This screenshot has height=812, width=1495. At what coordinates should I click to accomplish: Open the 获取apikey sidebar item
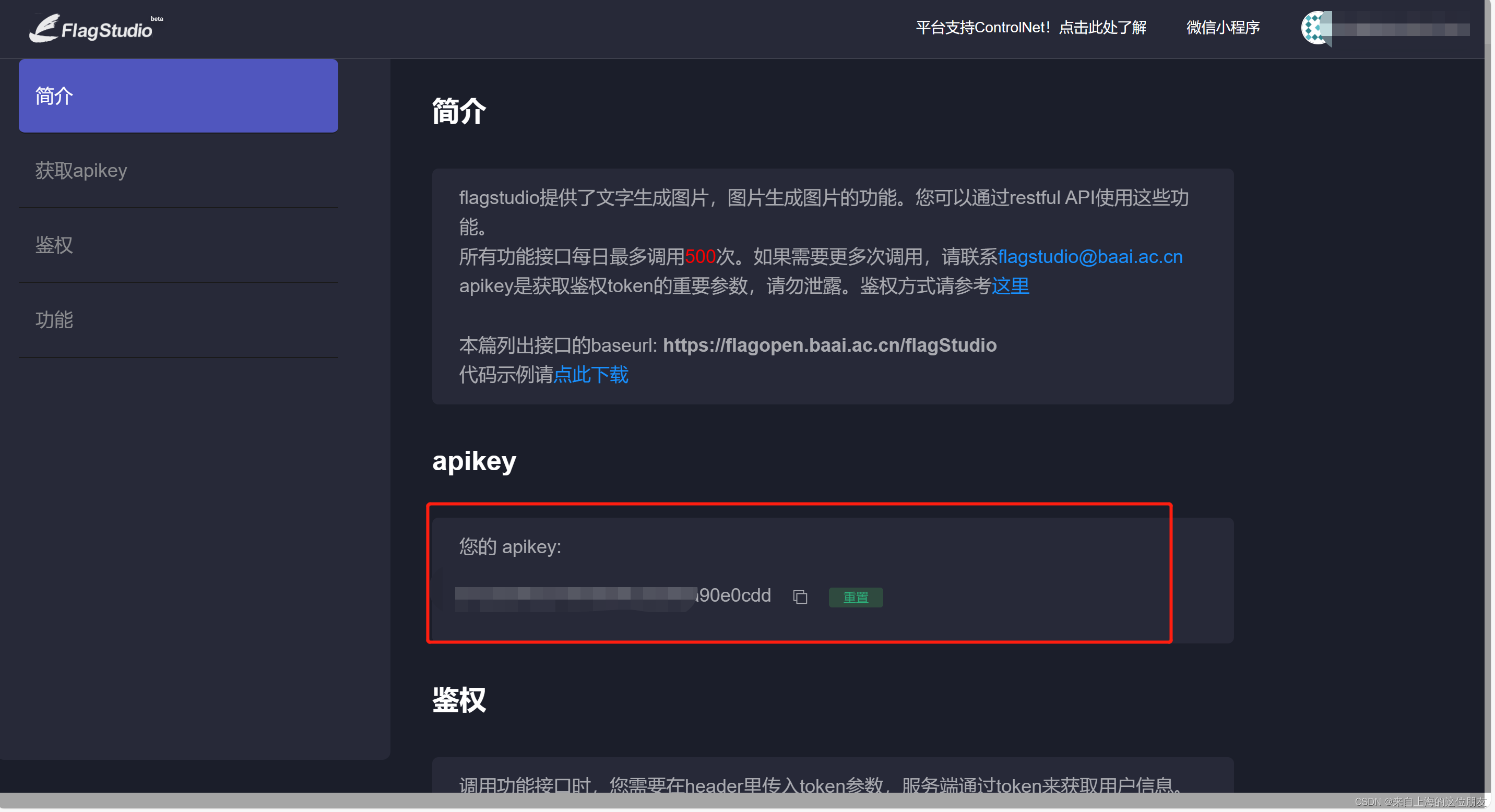click(178, 171)
